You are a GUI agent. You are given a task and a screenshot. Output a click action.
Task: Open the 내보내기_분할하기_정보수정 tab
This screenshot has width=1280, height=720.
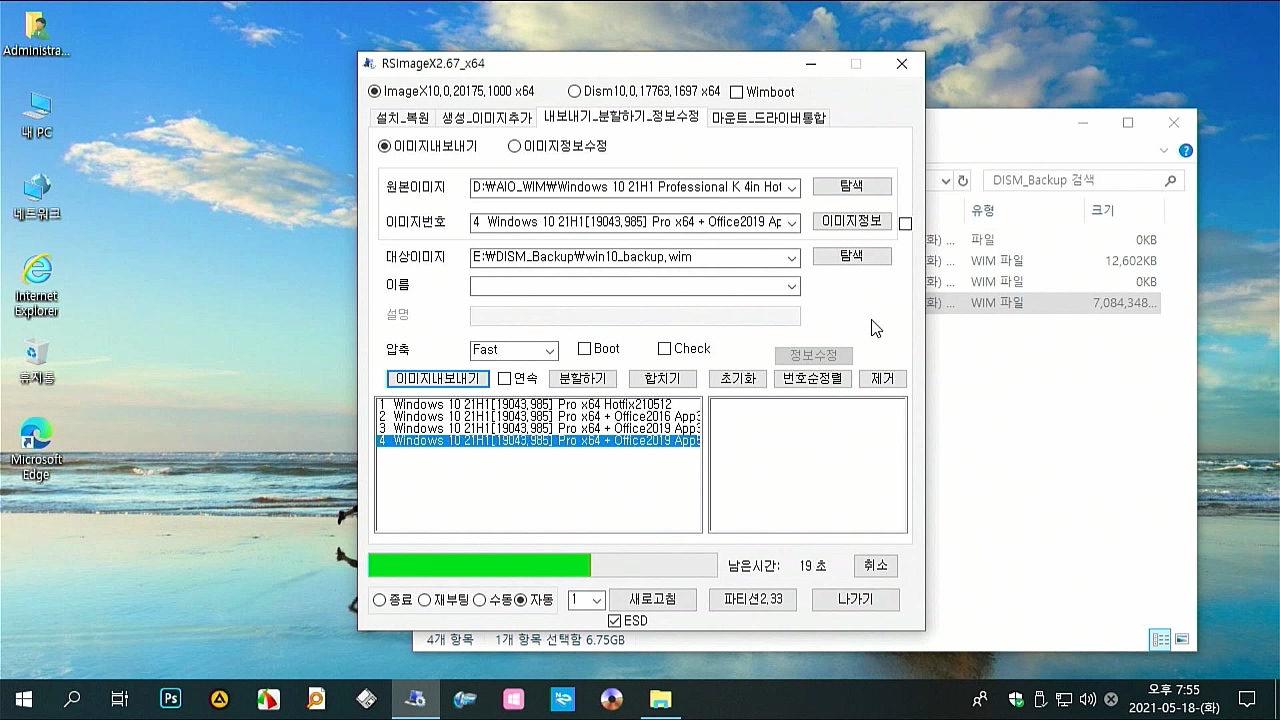(x=621, y=117)
